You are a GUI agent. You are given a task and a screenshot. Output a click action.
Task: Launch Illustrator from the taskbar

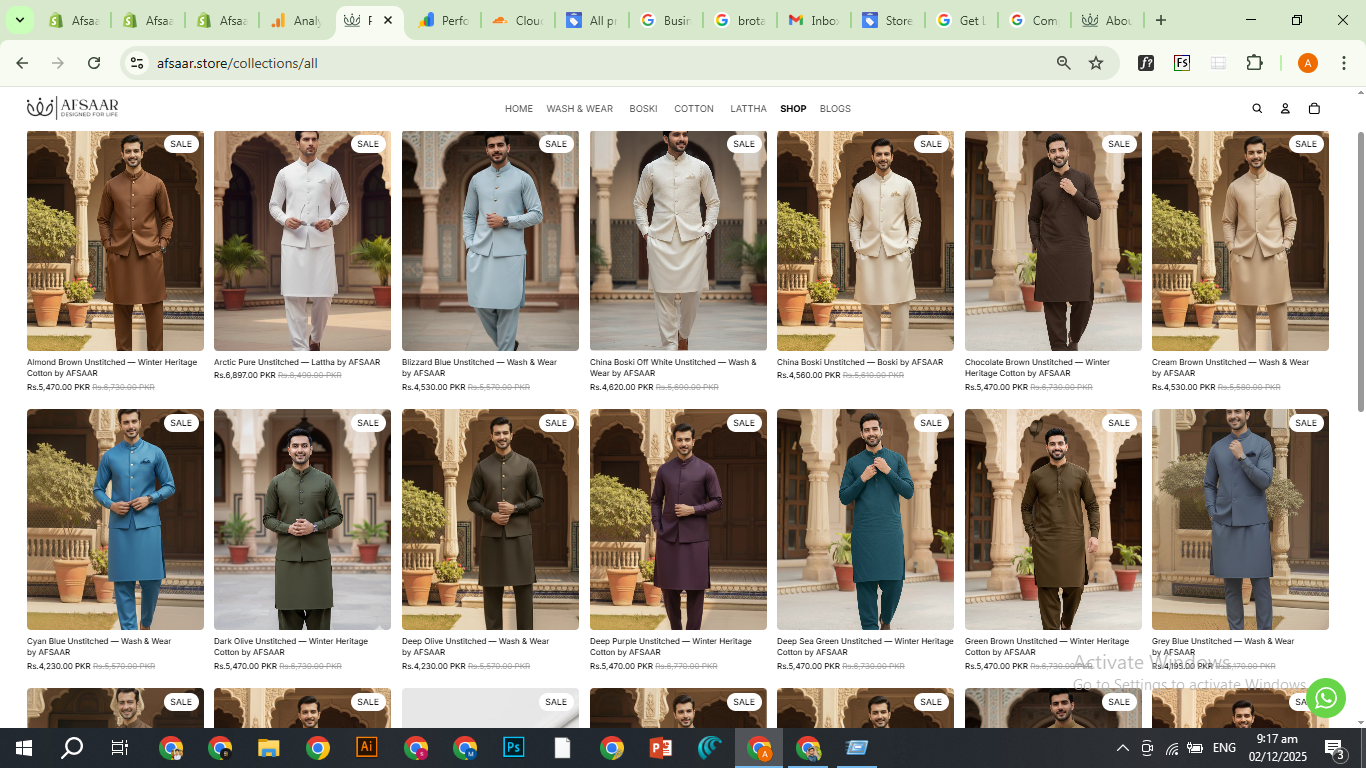(x=366, y=747)
